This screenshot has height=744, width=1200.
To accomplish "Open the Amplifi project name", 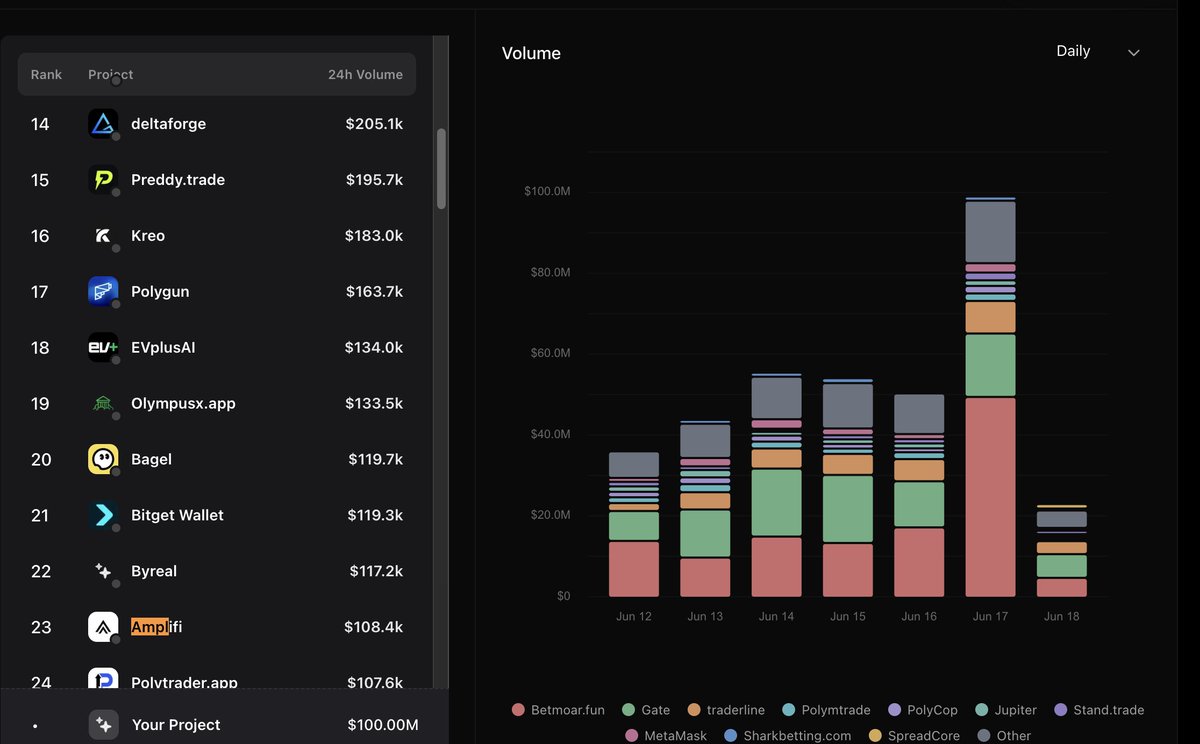I will (156, 628).
